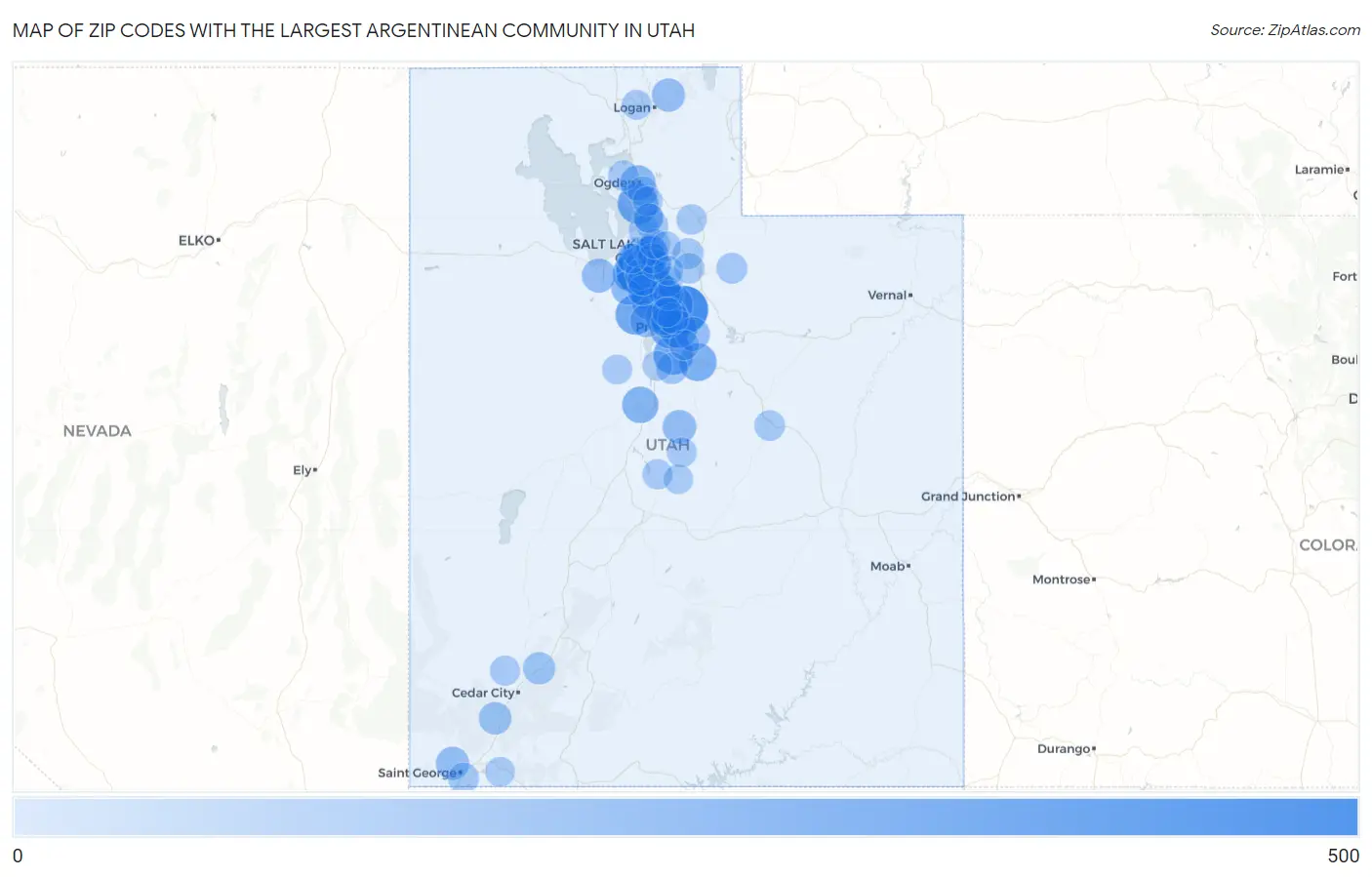Screen dimensions: 1372x877
Task: Click the Cedar City label
Action: coord(483,693)
